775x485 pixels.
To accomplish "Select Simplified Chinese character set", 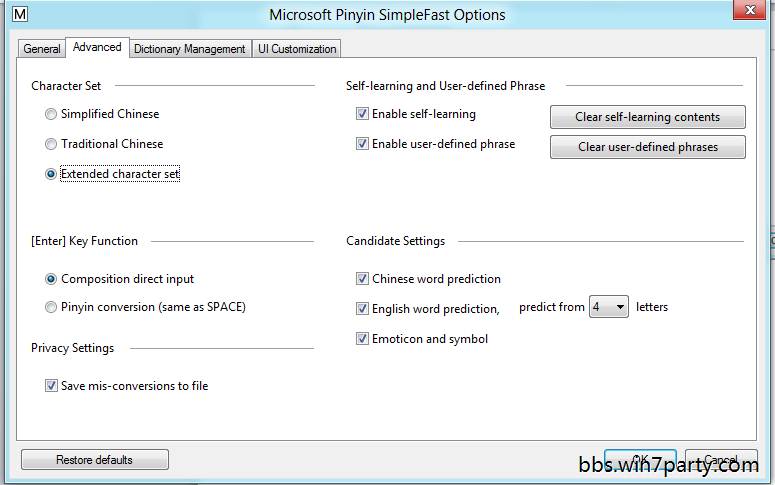I will (51, 114).
